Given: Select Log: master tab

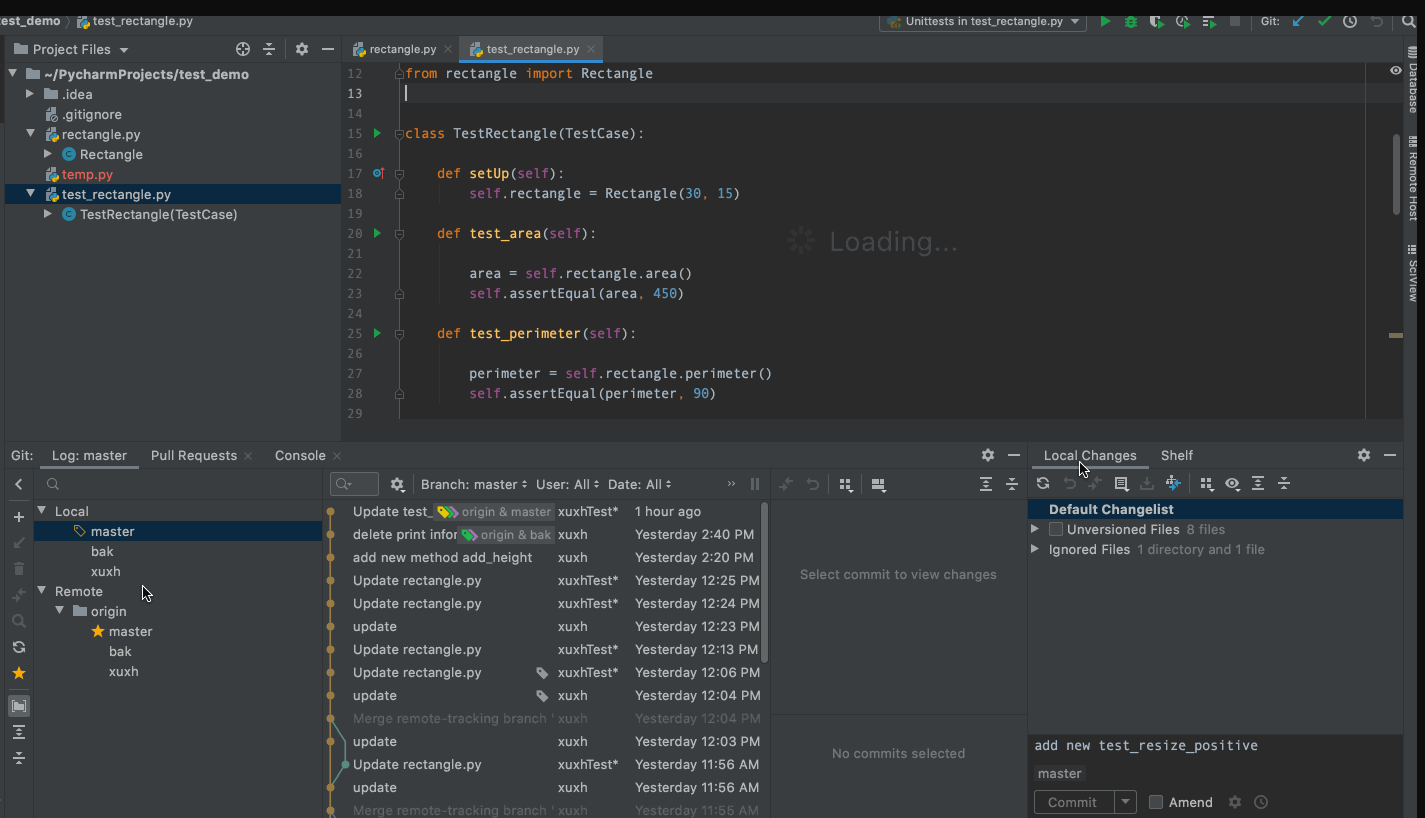Looking at the screenshot, I should click(x=89, y=455).
